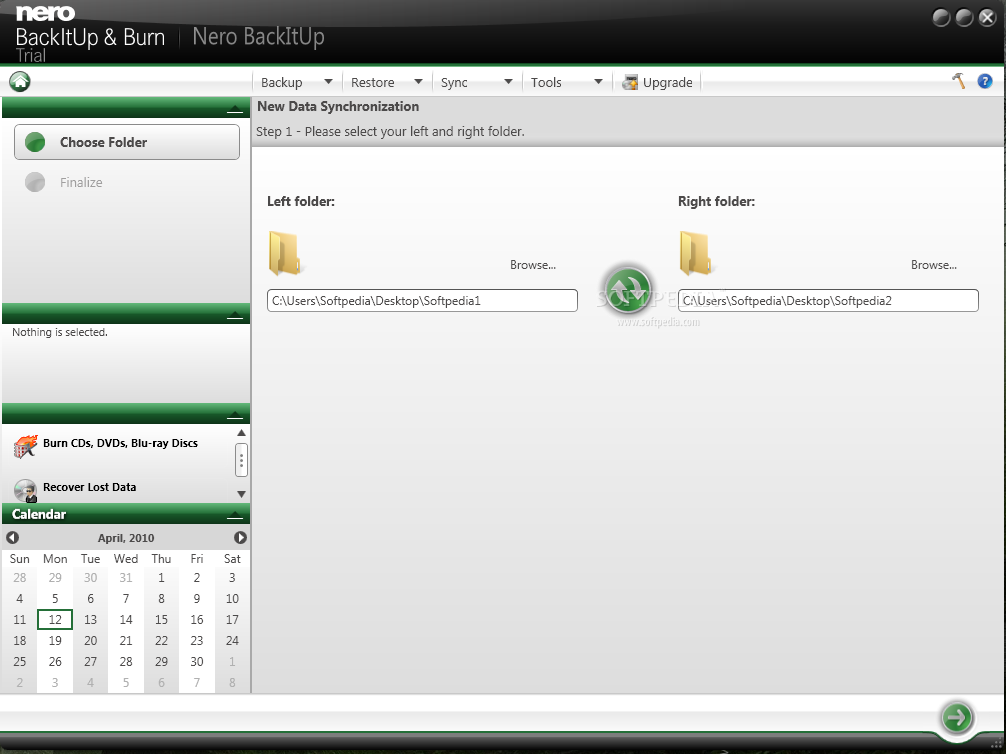Open the Restore dropdown arrow

pos(418,81)
